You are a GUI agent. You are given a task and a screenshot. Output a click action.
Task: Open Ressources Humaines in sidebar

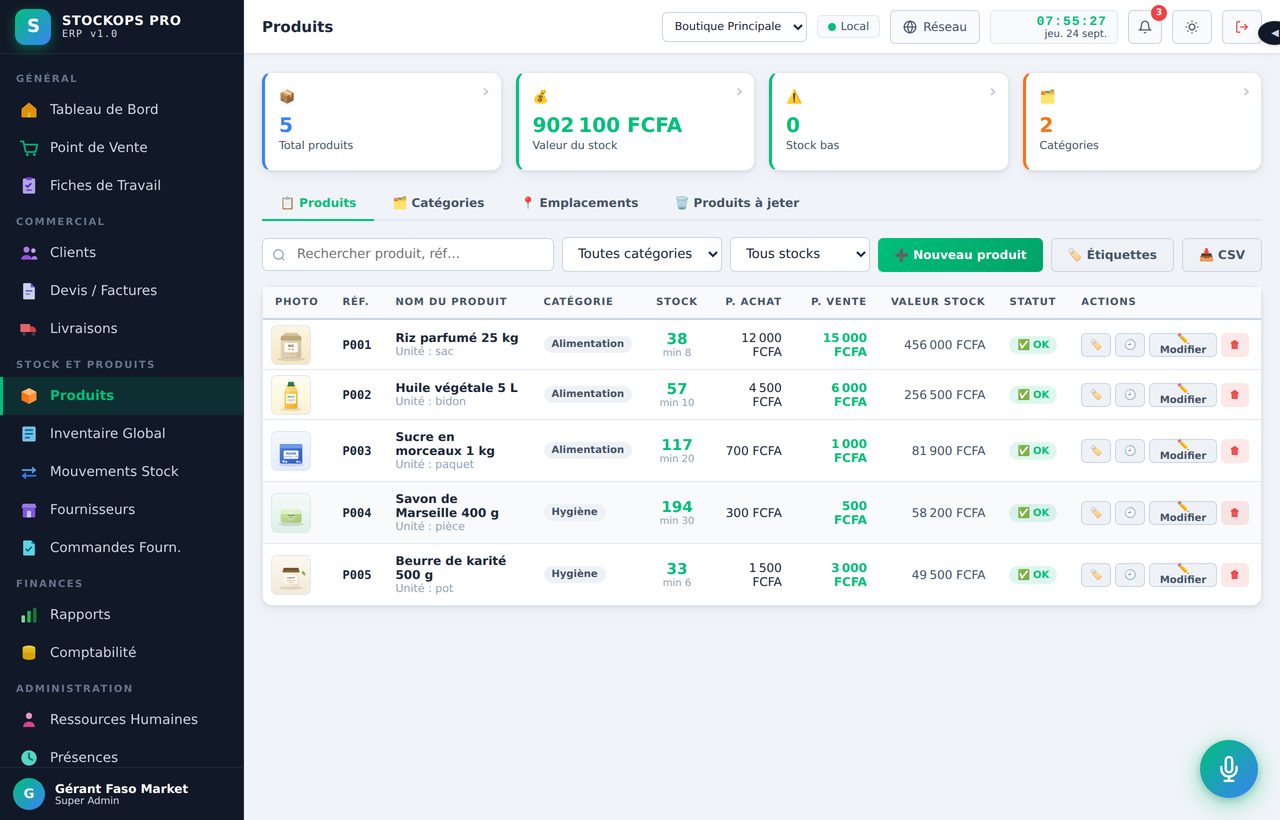122,720
